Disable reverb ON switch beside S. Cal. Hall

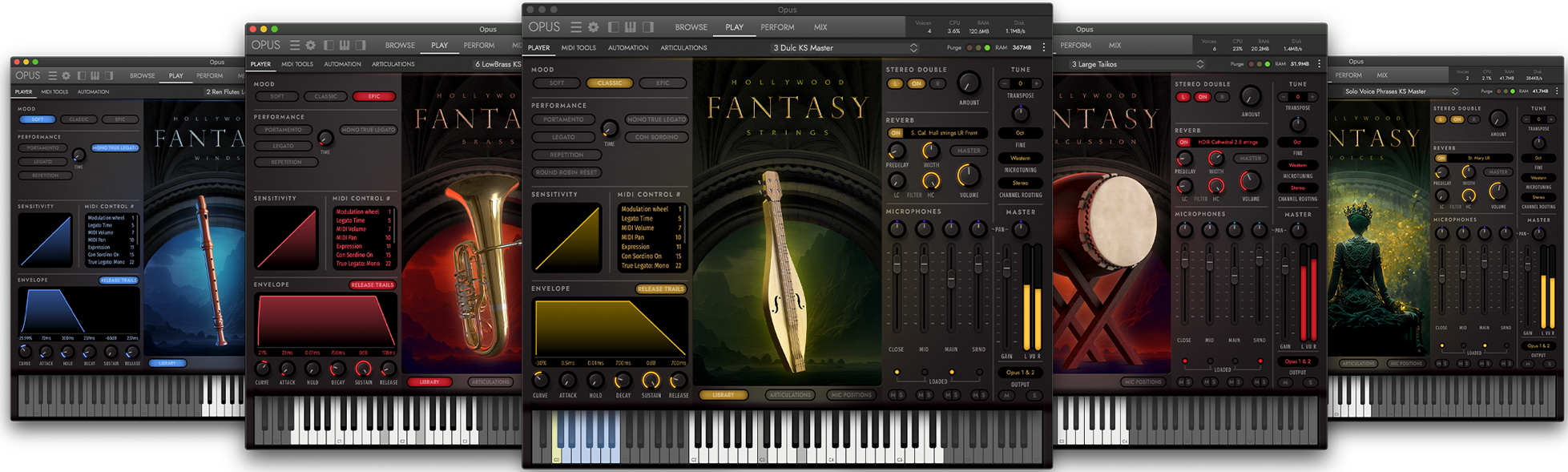(x=896, y=133)
